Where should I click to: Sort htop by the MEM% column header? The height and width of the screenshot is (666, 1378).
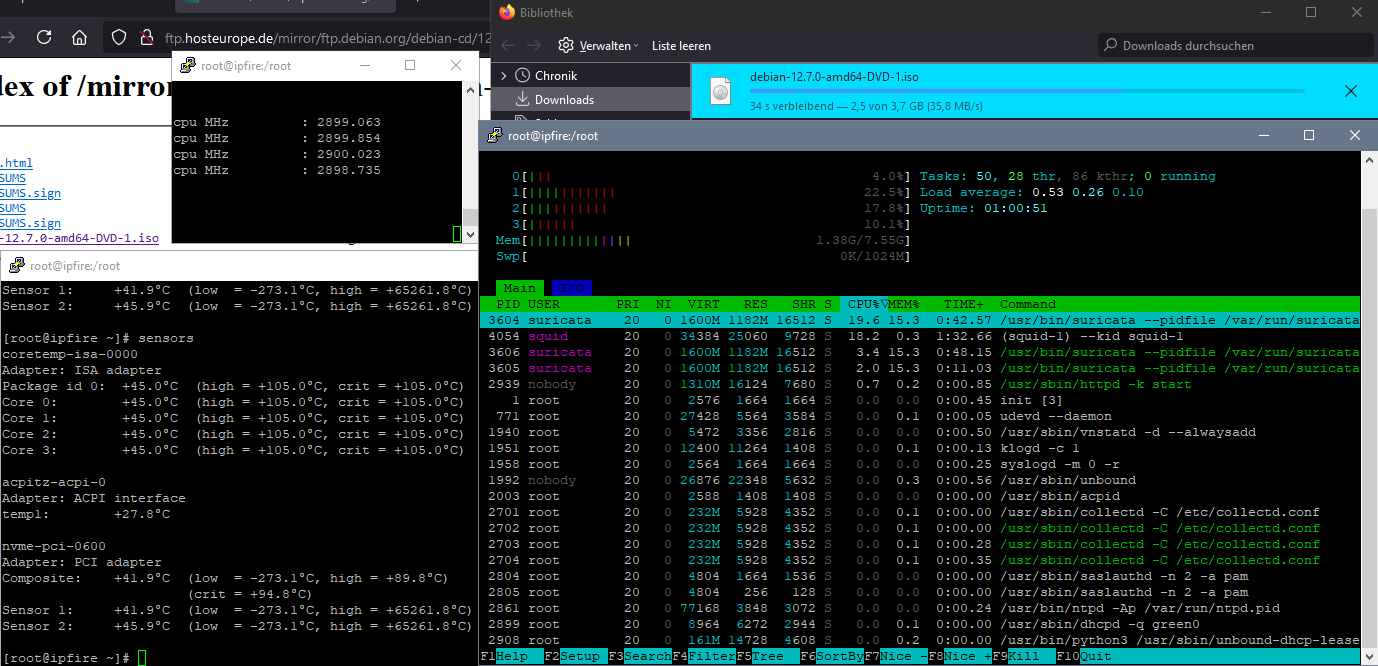pos(904,304)
